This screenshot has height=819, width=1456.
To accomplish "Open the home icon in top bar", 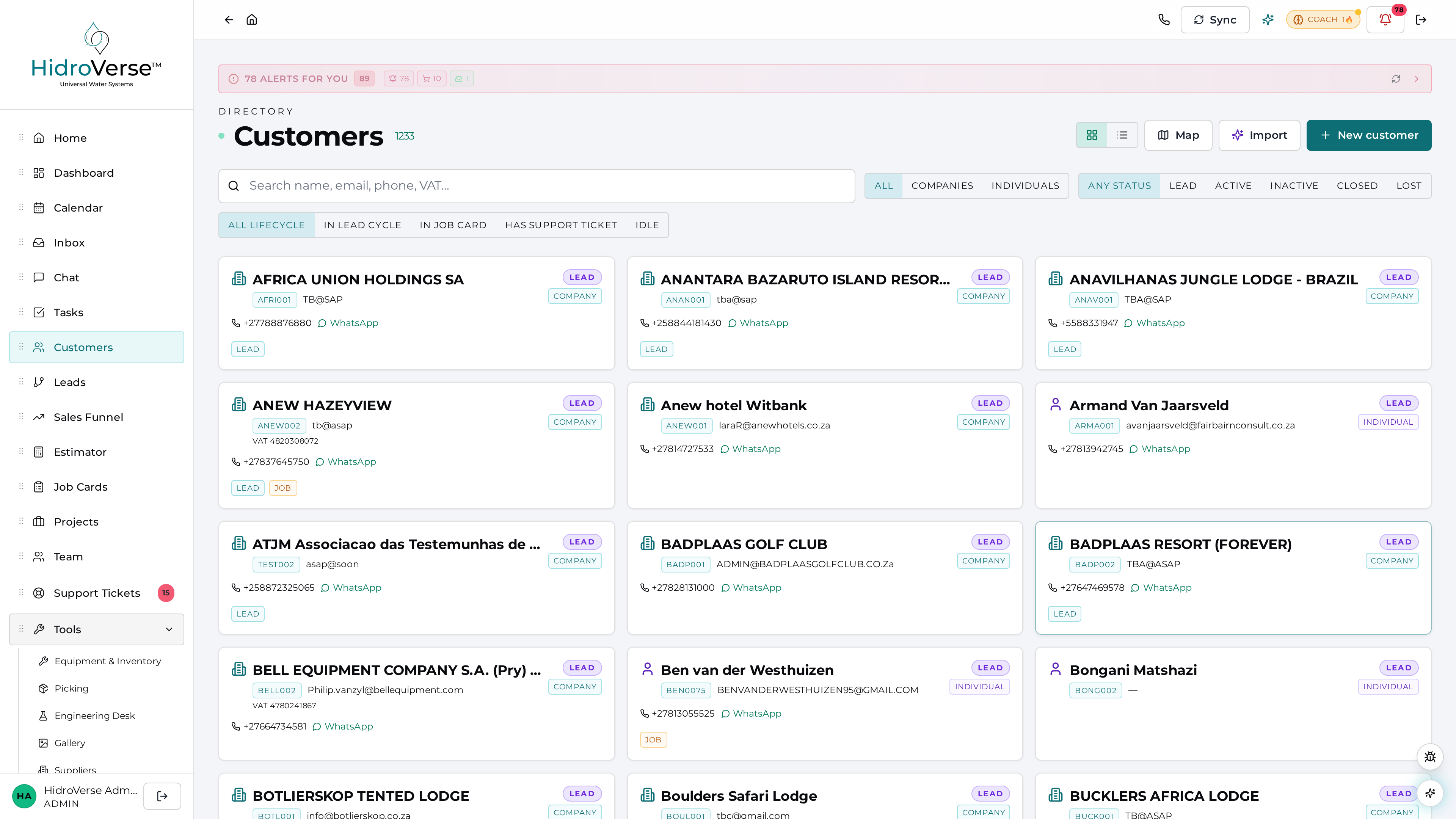I will [x=252, y=20].
